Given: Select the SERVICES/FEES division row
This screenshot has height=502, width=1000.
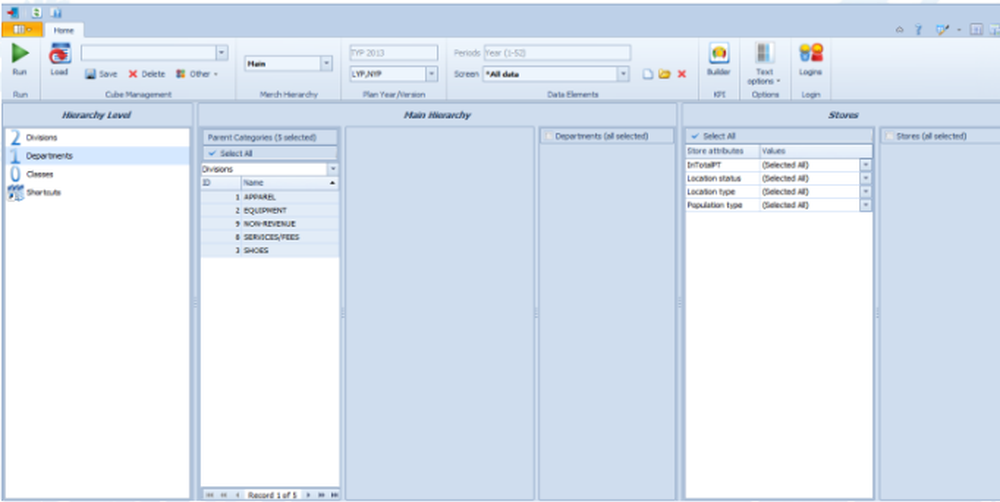Looking at the screenshot, I should pos(270,237).
